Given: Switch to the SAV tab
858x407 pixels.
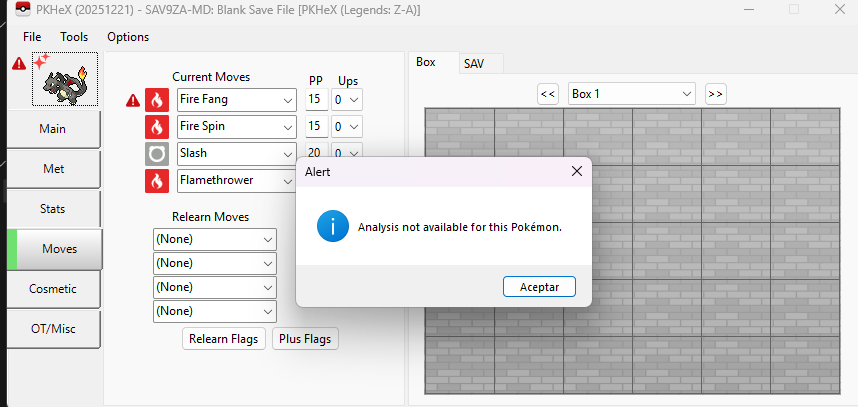Looking at the screenshot, I should [473, 63].
